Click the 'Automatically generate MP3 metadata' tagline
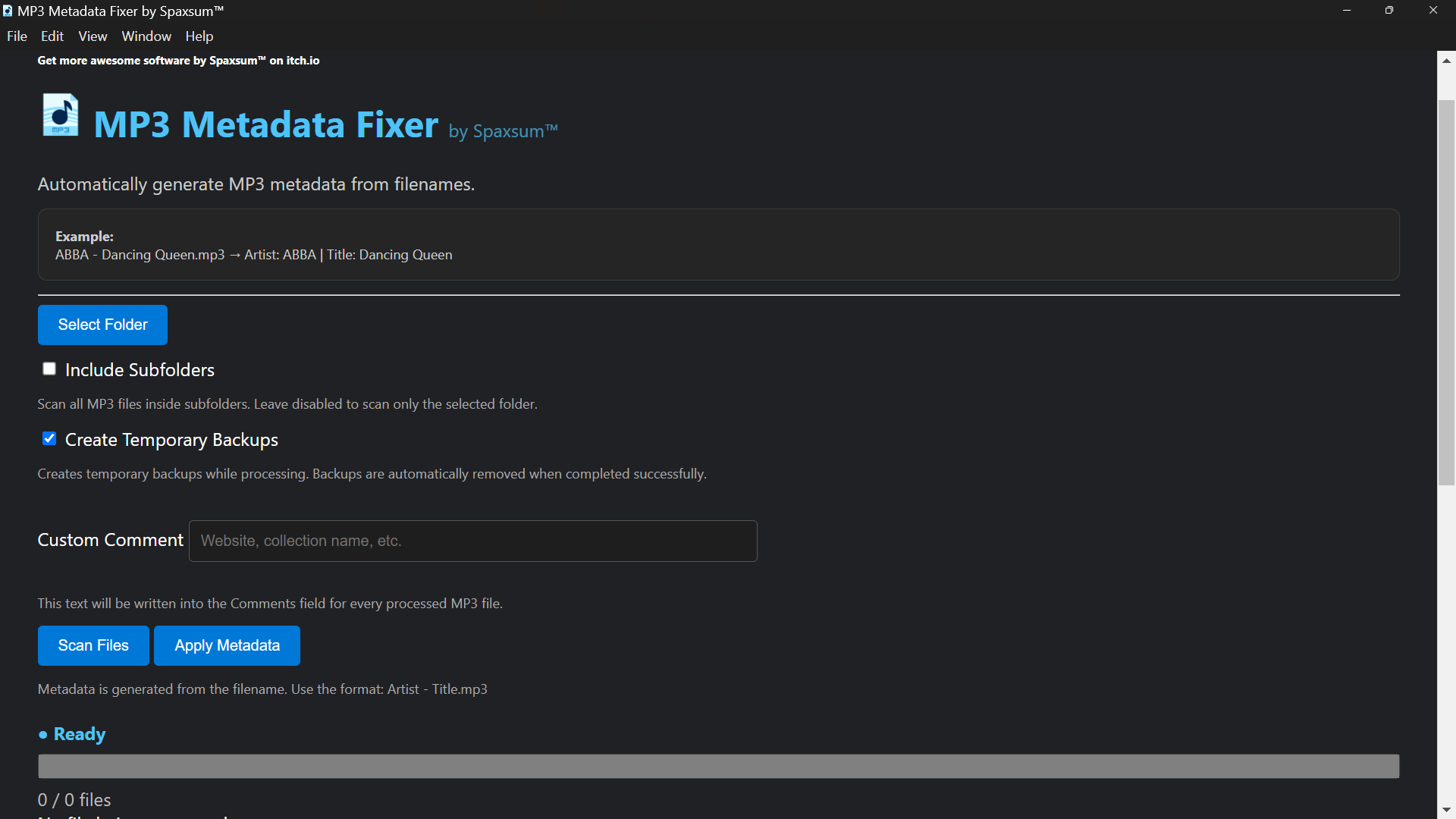 point(256,184)
